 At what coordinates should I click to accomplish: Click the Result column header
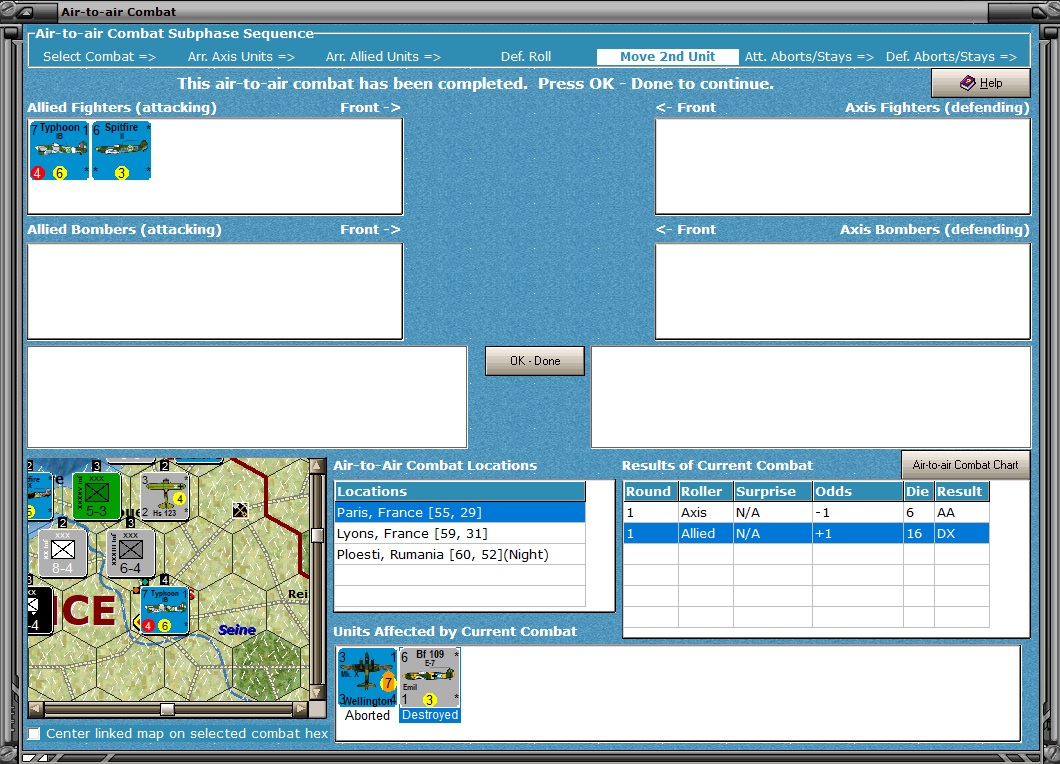pyautogui.click(x=962, y=492)
